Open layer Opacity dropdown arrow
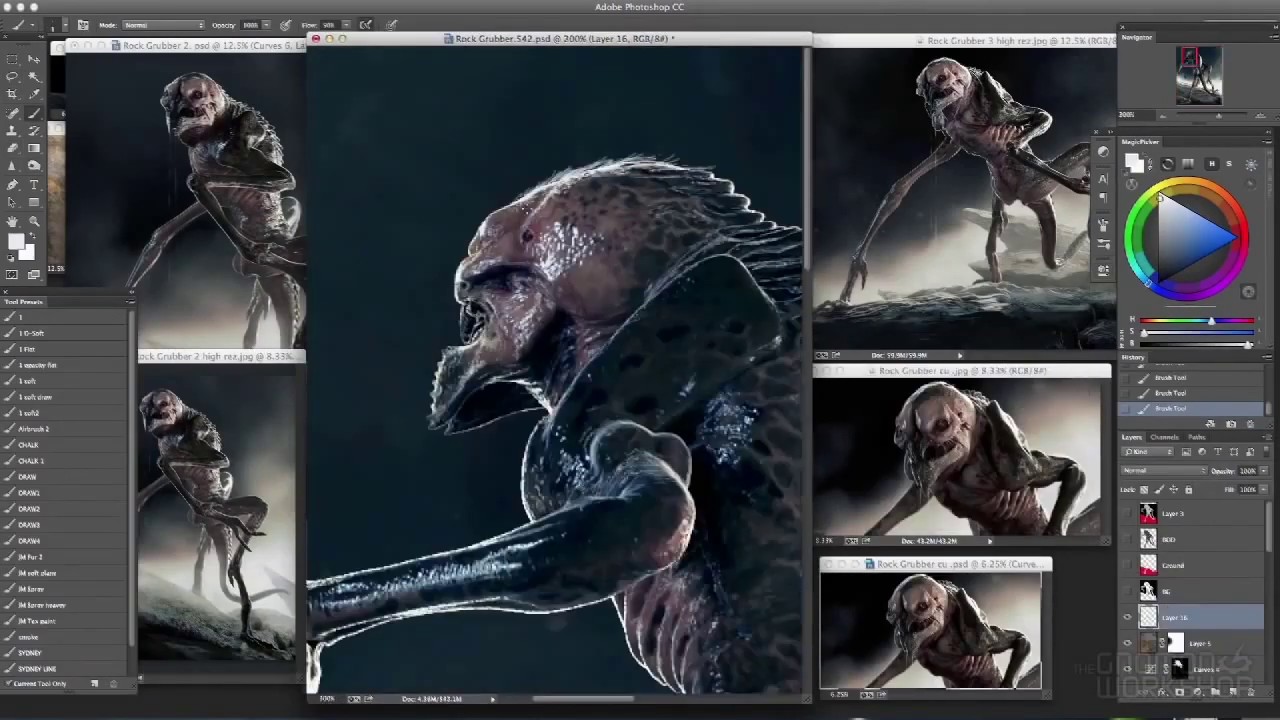This screenshot has width=1280, height=720. [1264, 470]
